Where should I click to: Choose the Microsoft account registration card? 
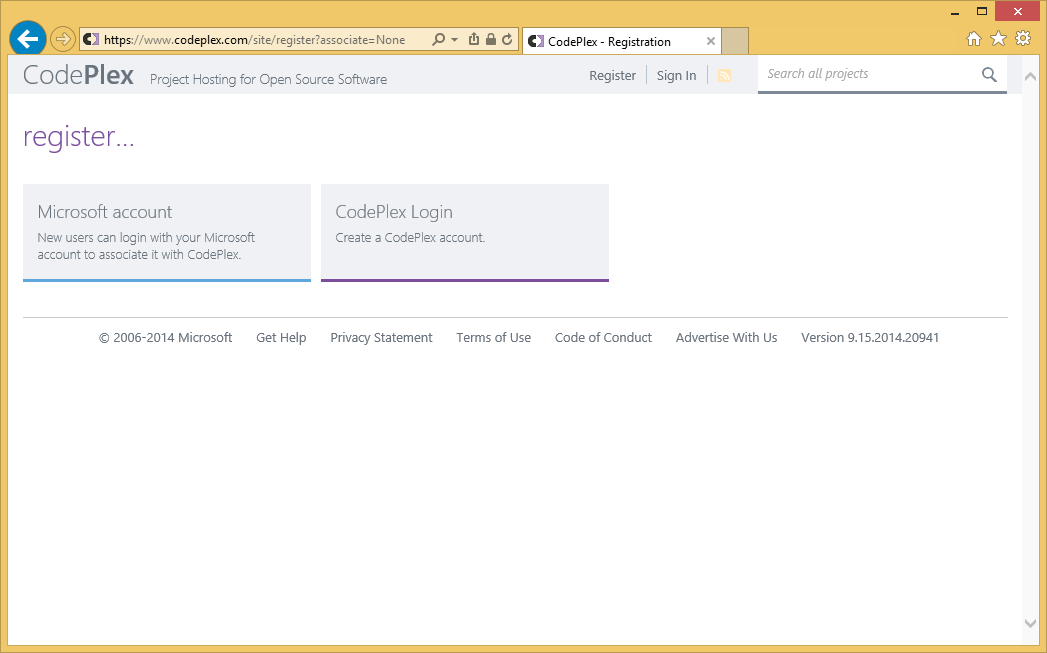point(167,233)
